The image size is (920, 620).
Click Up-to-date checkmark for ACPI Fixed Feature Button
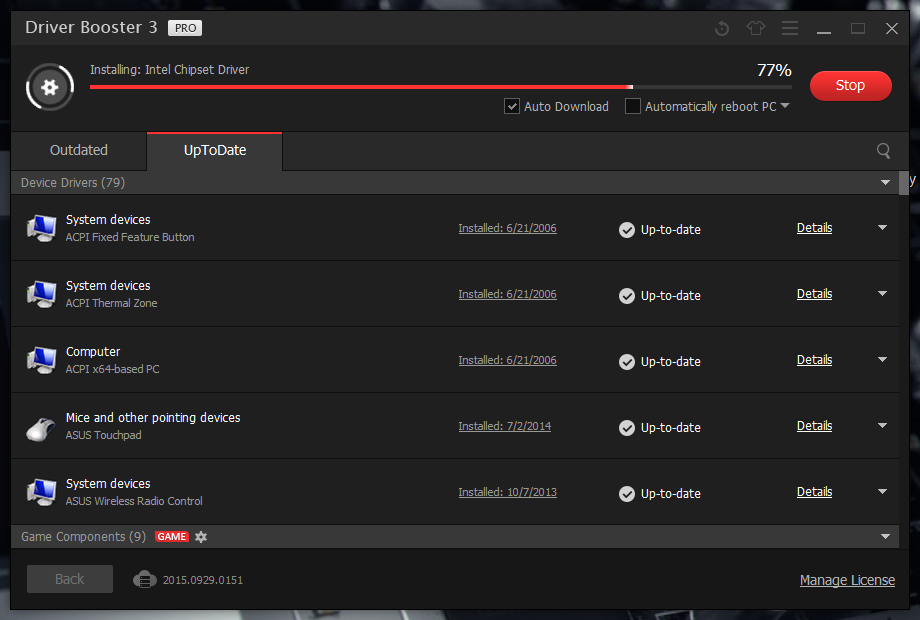pos(627,230)
